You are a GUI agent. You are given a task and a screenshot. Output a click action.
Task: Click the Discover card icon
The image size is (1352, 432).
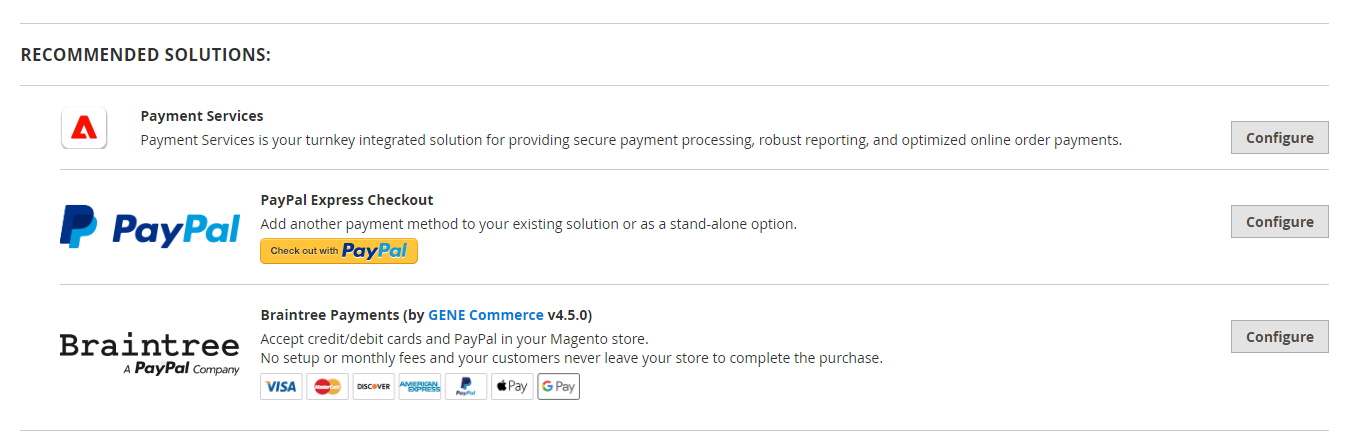click(374, 387)
